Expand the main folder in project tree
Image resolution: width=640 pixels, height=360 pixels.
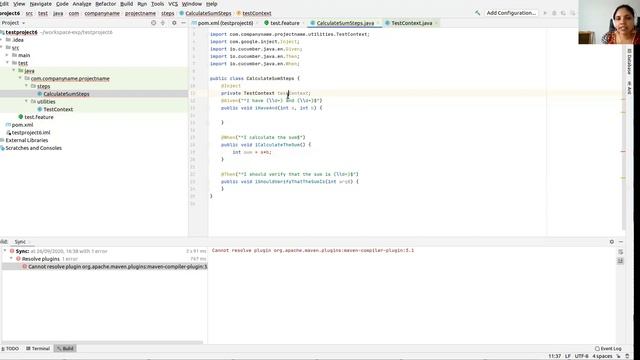pyautogui.click(x=7, y=55)
